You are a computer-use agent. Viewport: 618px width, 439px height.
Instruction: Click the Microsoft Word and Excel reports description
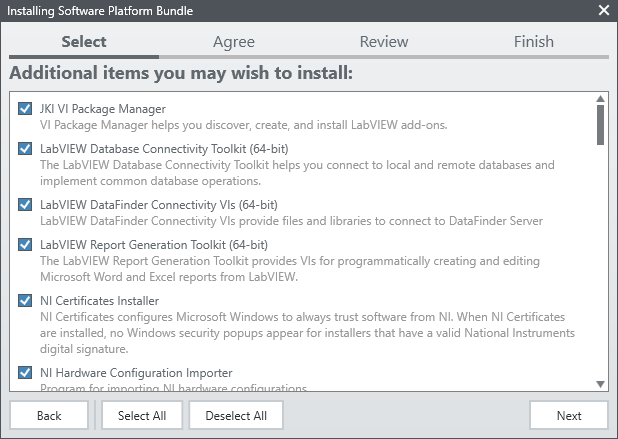point(290,269)
